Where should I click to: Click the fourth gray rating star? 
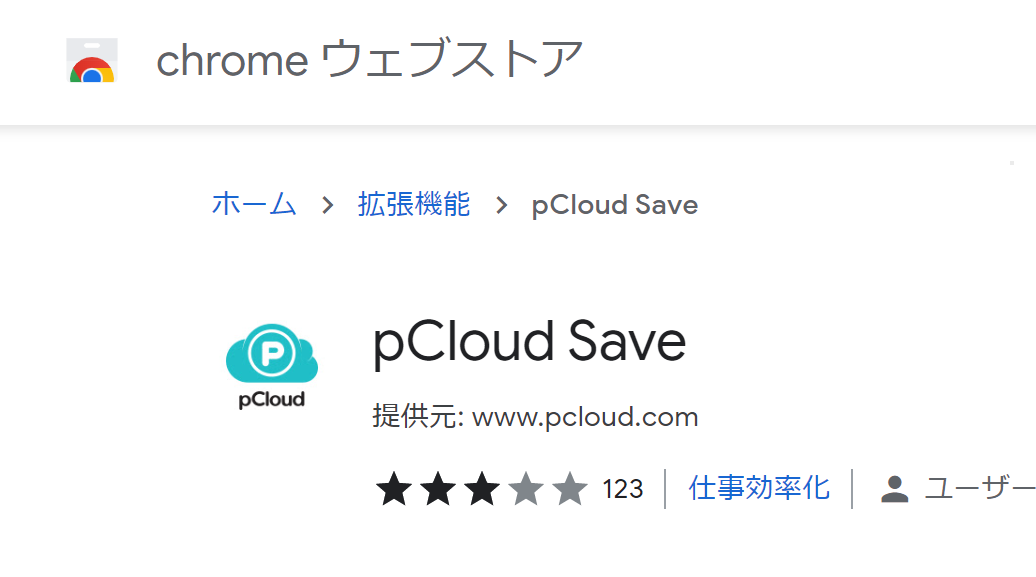(526, 489)
